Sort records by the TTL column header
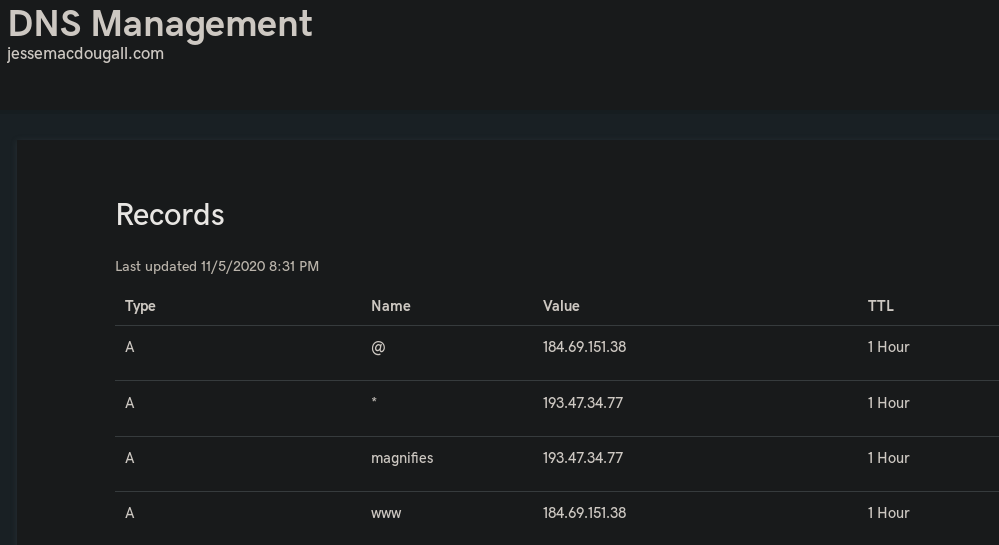The height and width of the screenshot is (545, 999). click(x=880, y=306)
